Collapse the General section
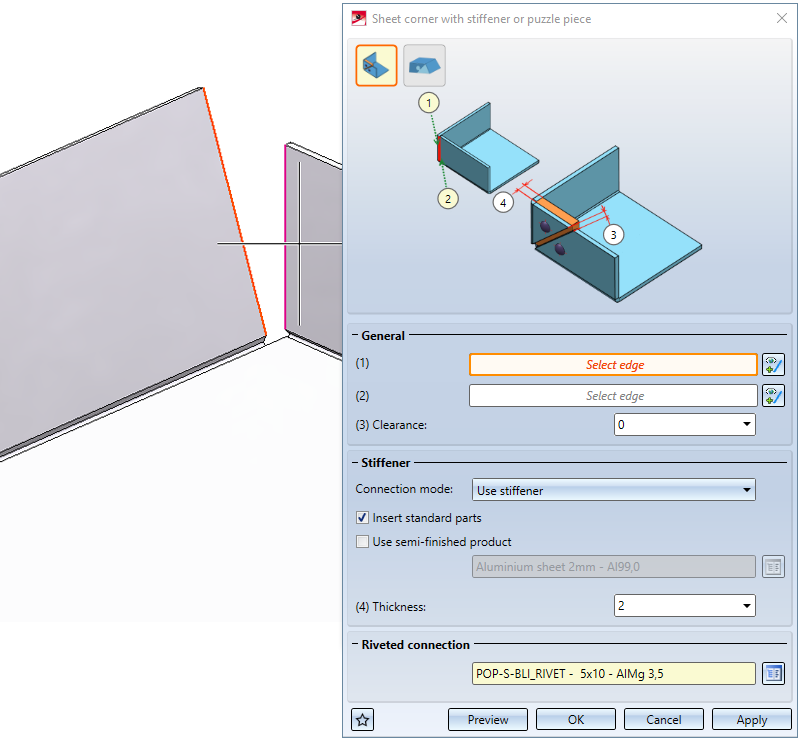Viewport: 800px width, 740px height. tap(355, 335)
